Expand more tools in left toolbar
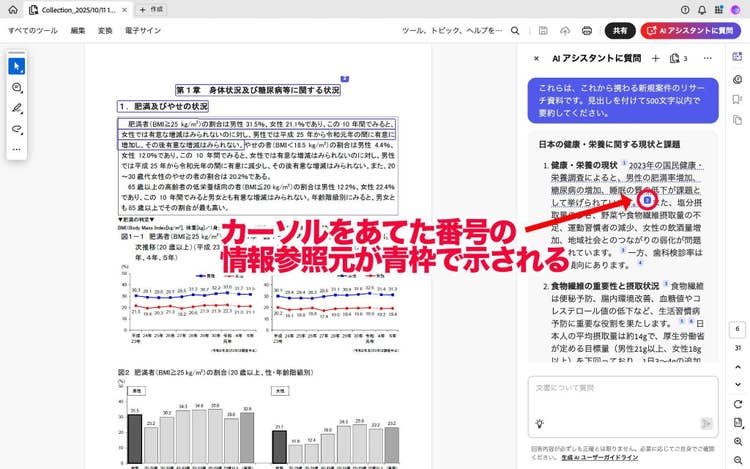The height and width of the screenshot is (469, 750). click(16, 149)
